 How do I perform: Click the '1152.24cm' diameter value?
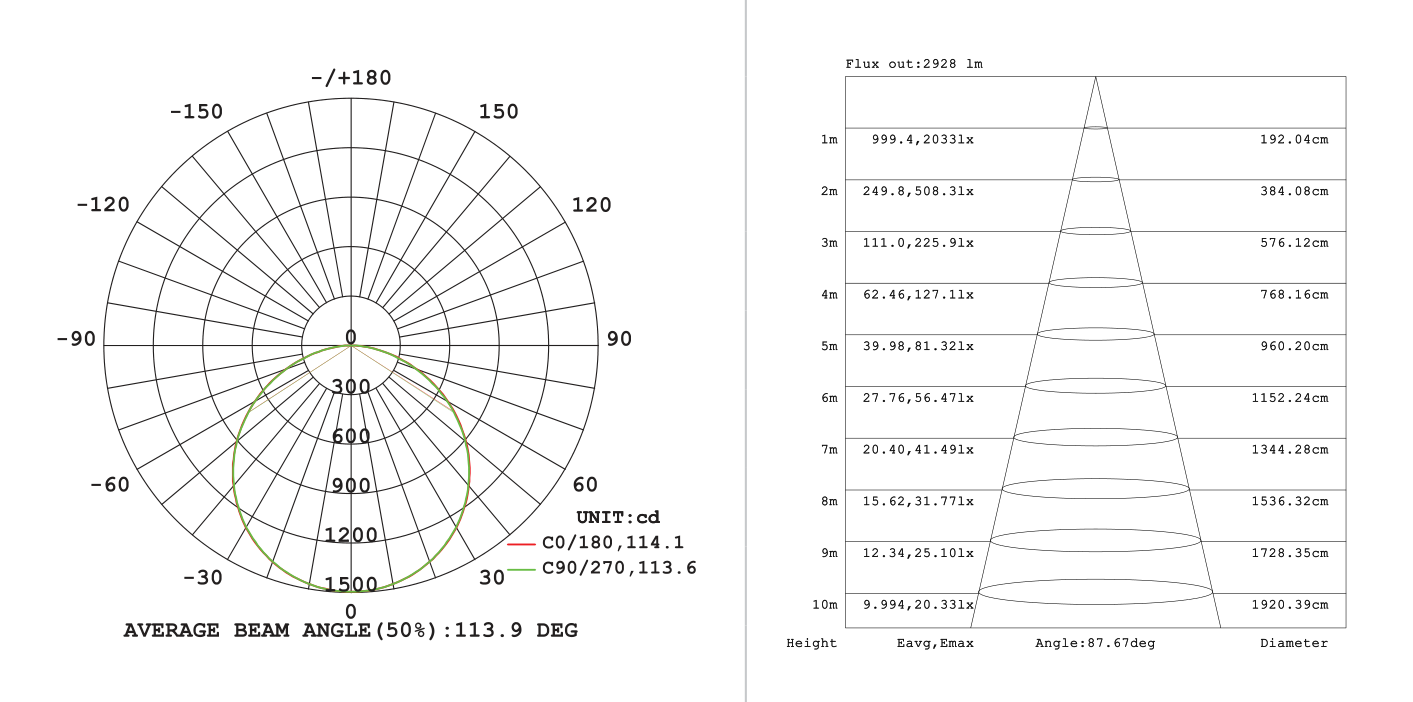(1290, 398)
